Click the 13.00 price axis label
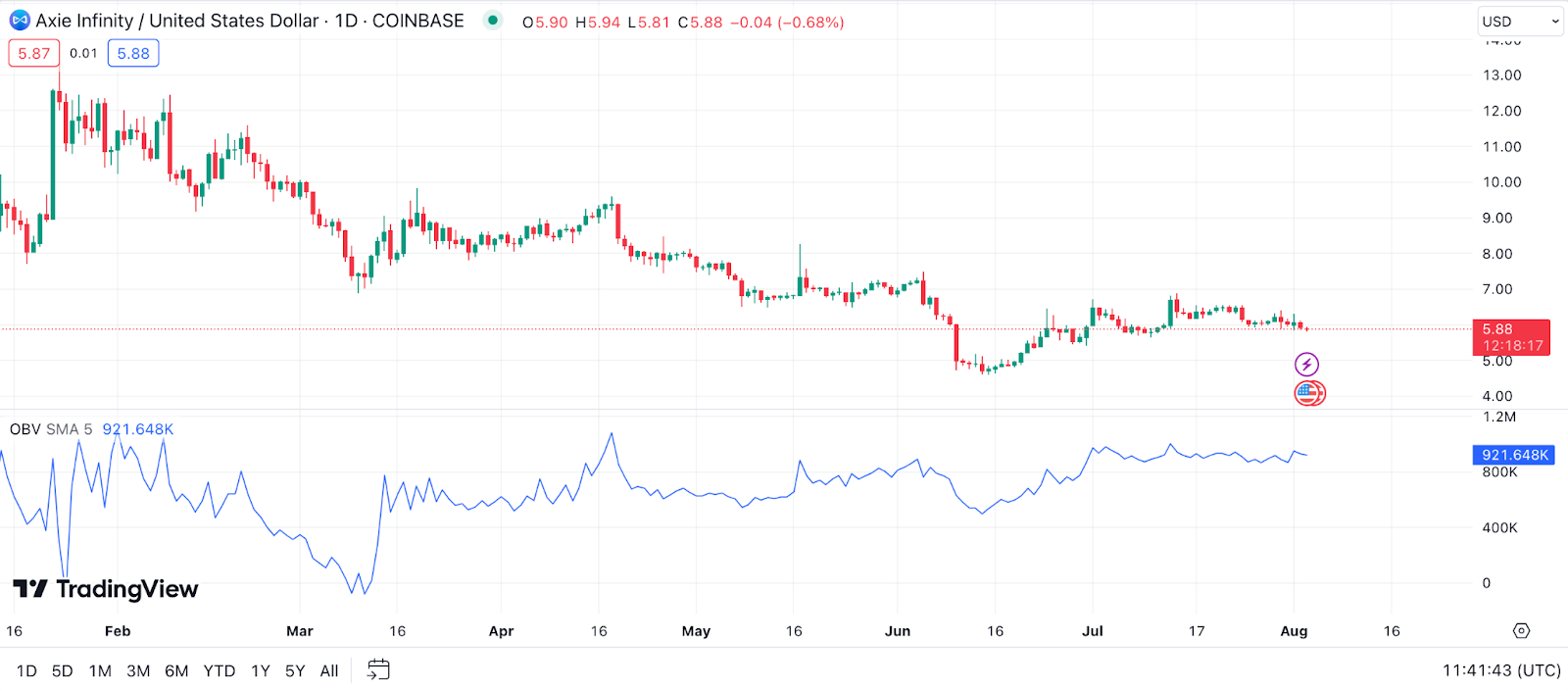This screenshot has width=1568, height=691. coord(1502,75)
